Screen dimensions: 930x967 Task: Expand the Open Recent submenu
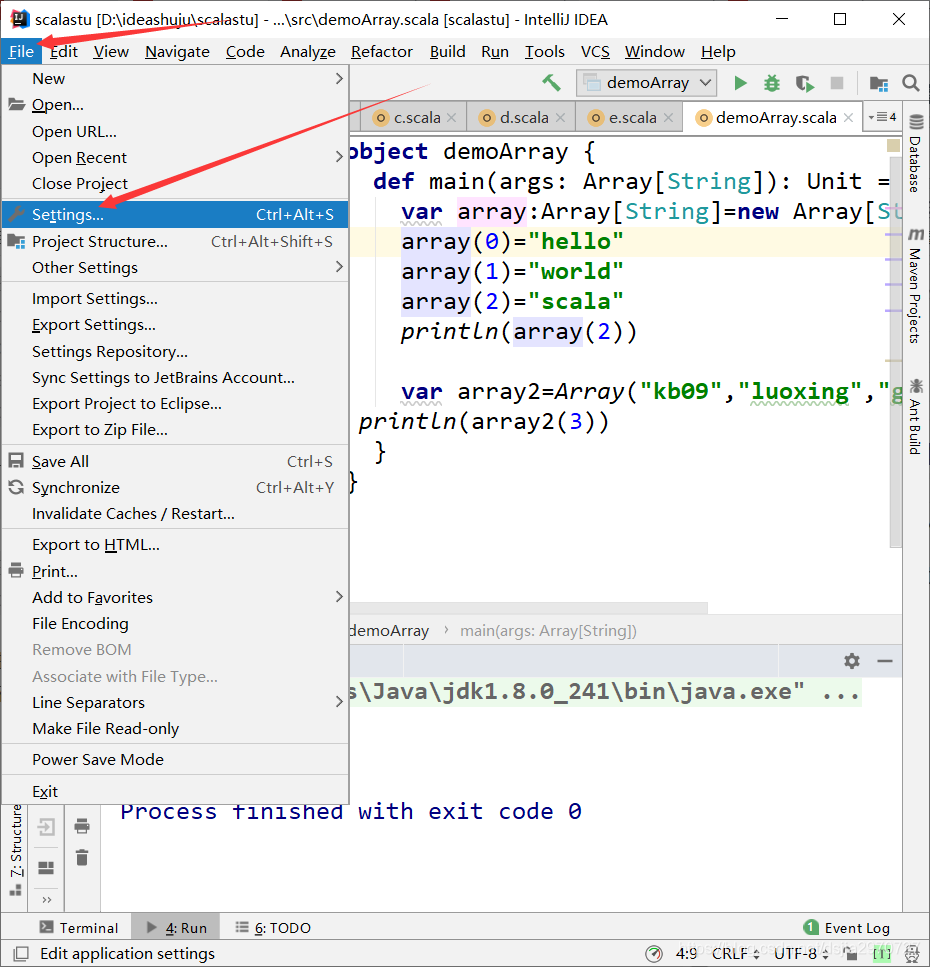[x=175, y=157]
